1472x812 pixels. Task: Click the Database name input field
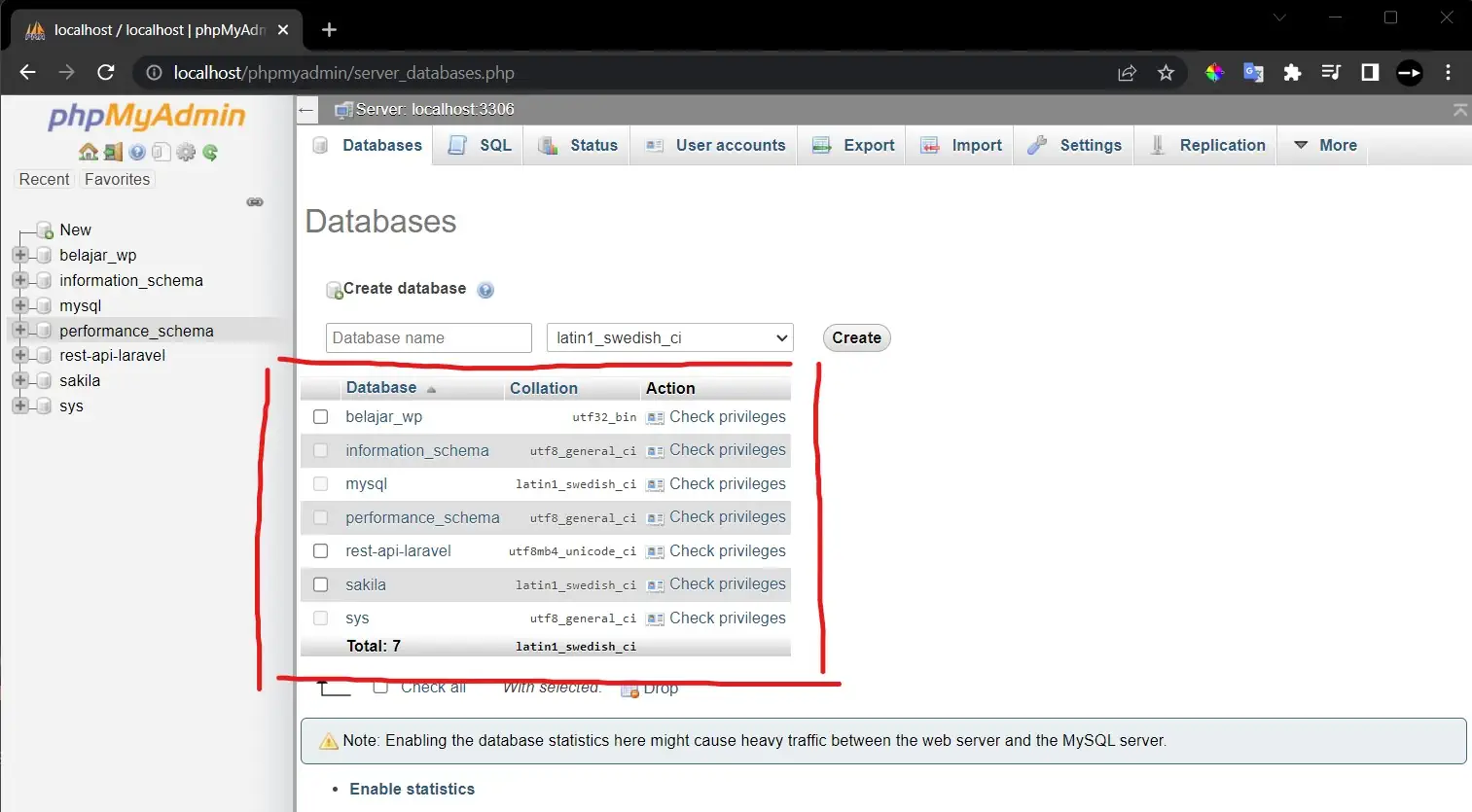tap(429, 337)
